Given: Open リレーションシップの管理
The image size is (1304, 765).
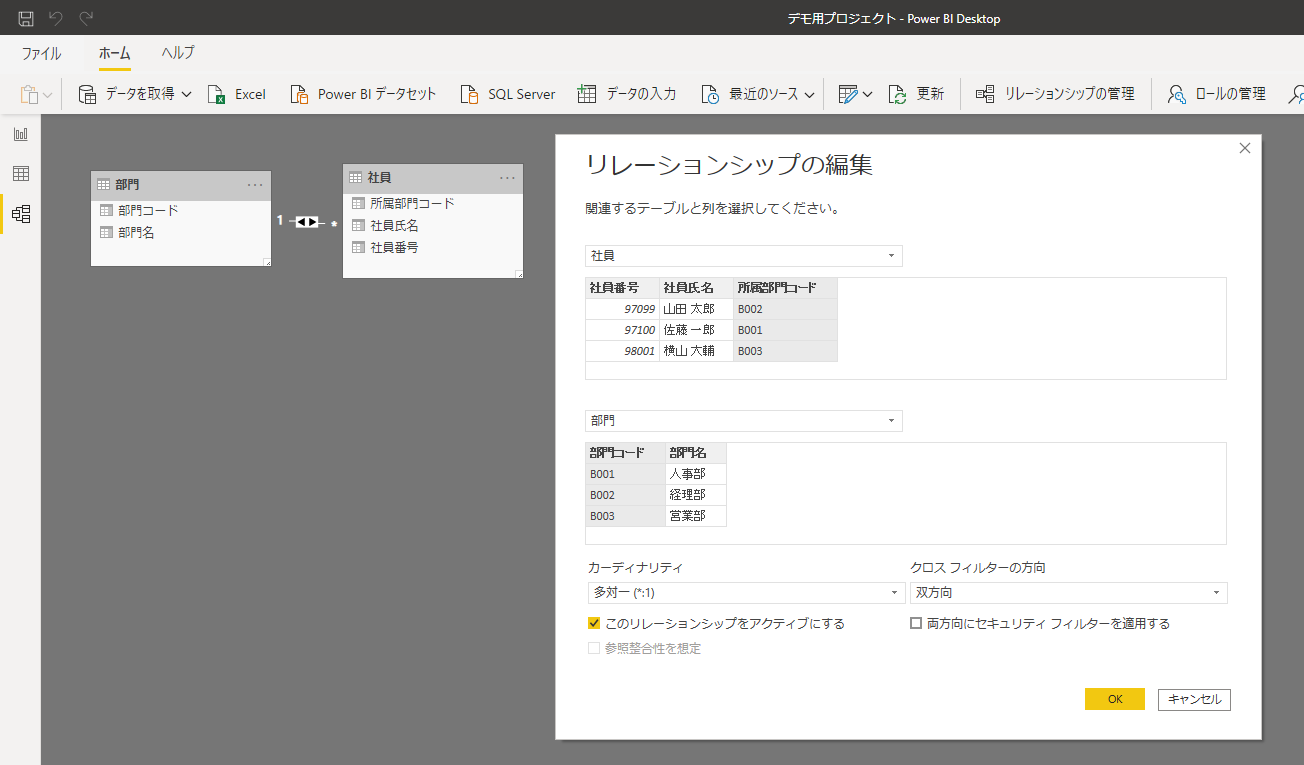Looking at the screenshot, I should (x=1055, y=94).
